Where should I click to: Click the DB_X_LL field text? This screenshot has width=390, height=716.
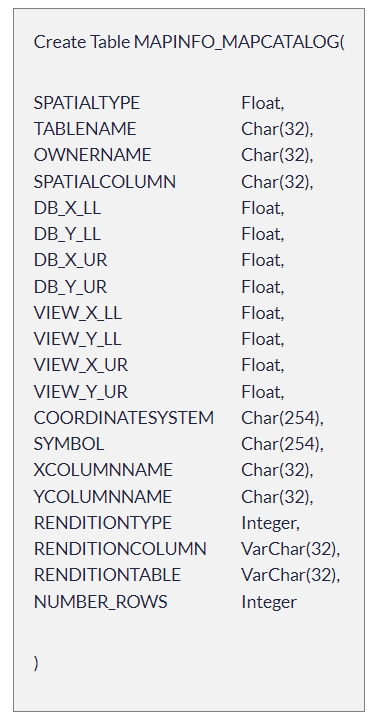point(67,208)
